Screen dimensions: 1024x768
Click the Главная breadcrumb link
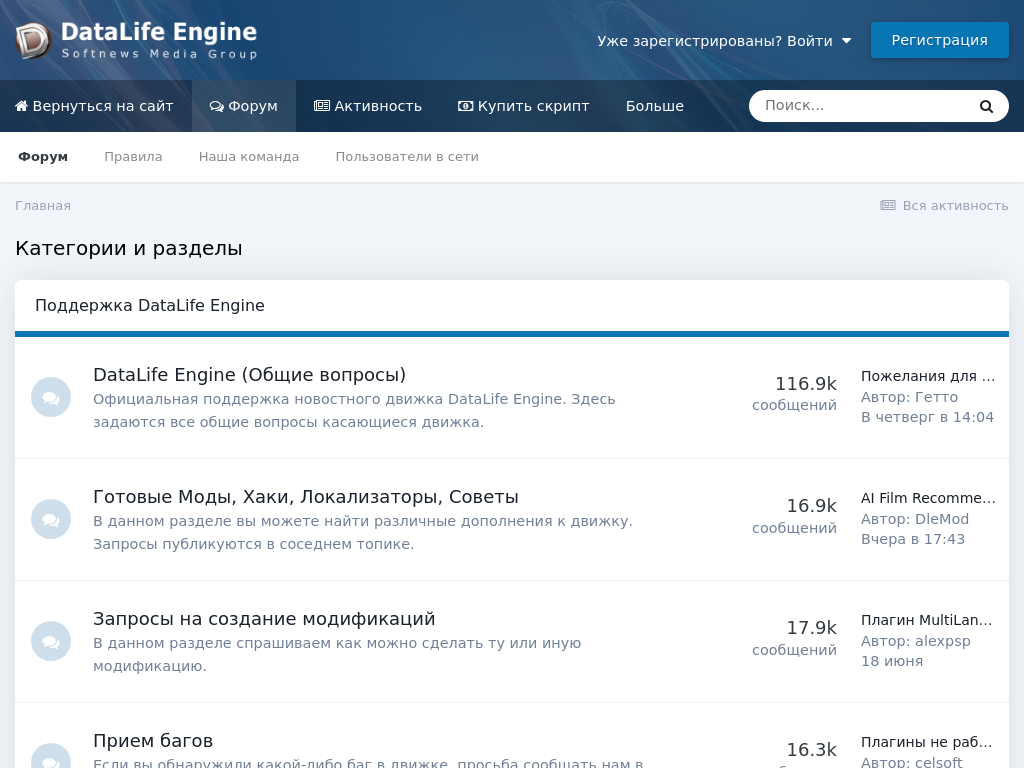click(43, 206)
